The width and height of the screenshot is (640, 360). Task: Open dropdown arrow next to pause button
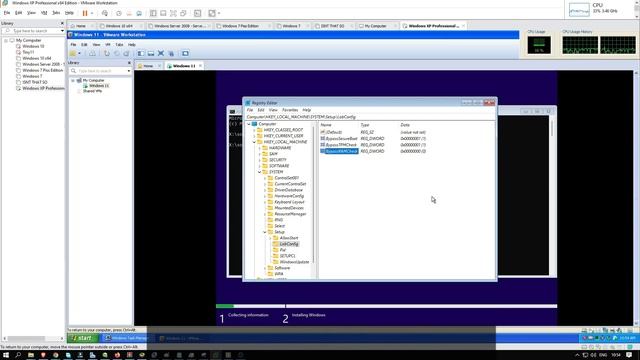(92, 13)
